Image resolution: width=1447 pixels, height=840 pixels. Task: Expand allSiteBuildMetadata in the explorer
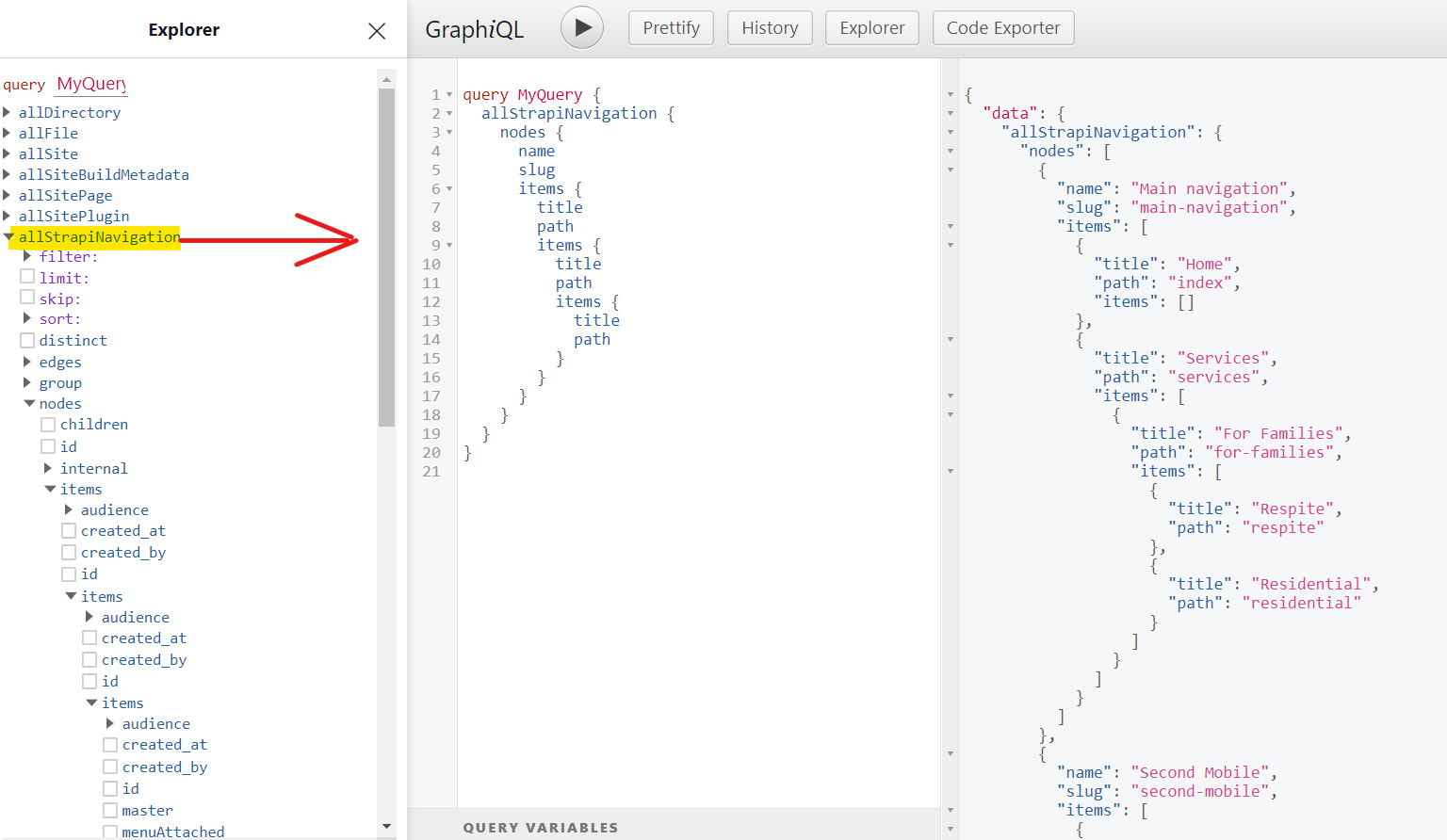[8, 174]
